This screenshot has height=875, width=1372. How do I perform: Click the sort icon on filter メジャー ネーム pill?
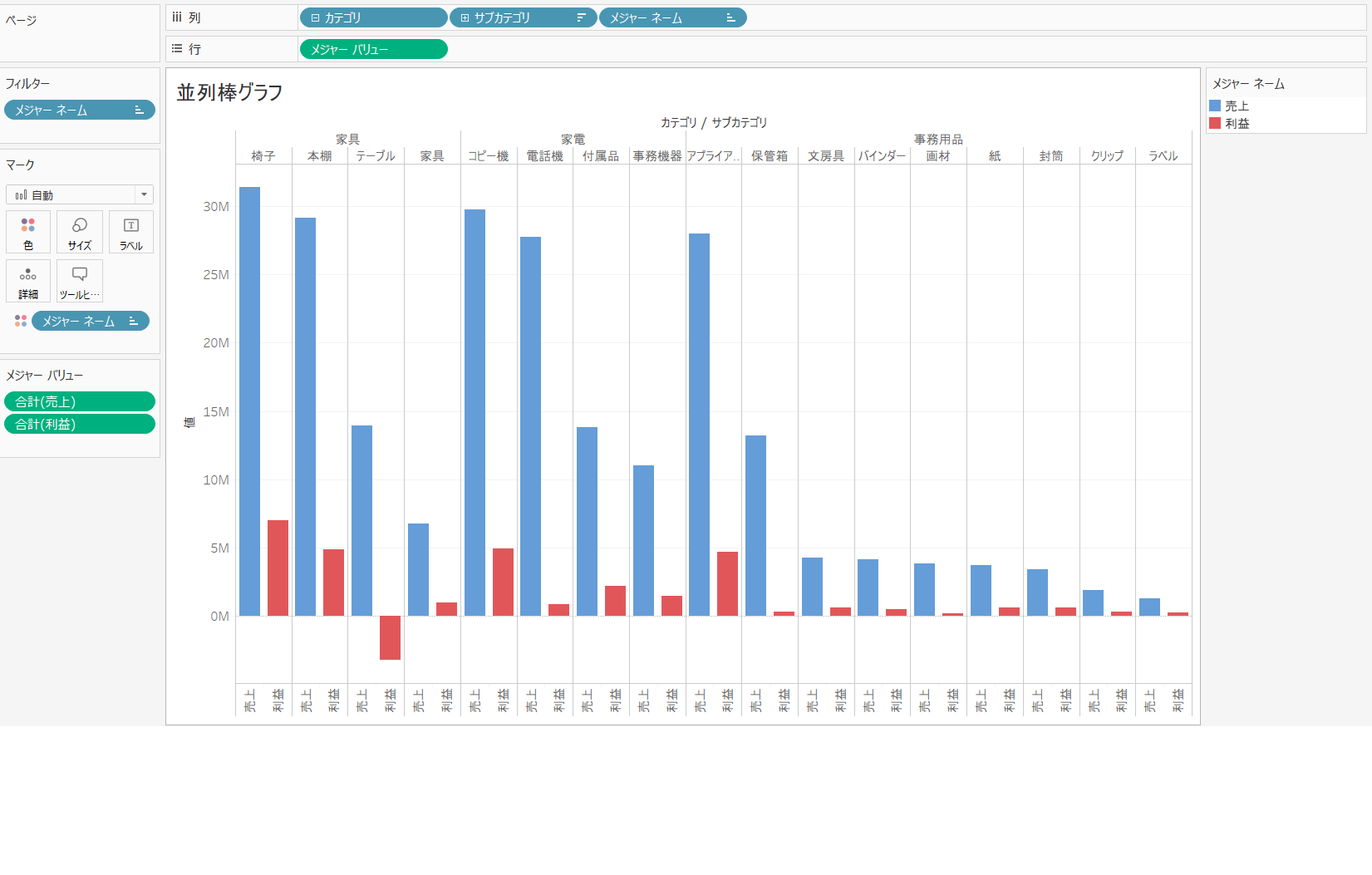click(x=139, y=110)
